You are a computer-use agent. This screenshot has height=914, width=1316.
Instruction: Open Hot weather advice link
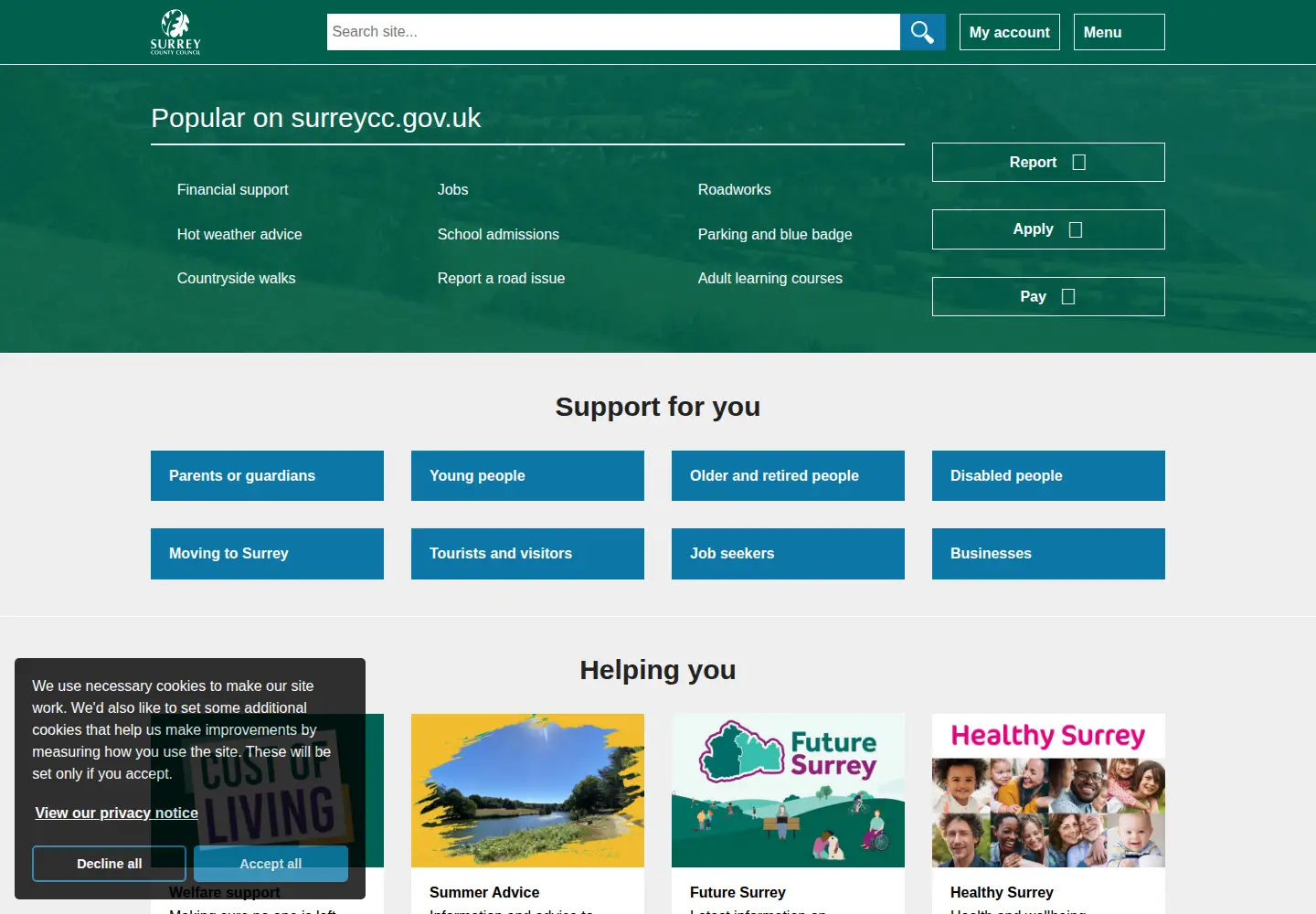pyautogui.click(x=239, y=234)
